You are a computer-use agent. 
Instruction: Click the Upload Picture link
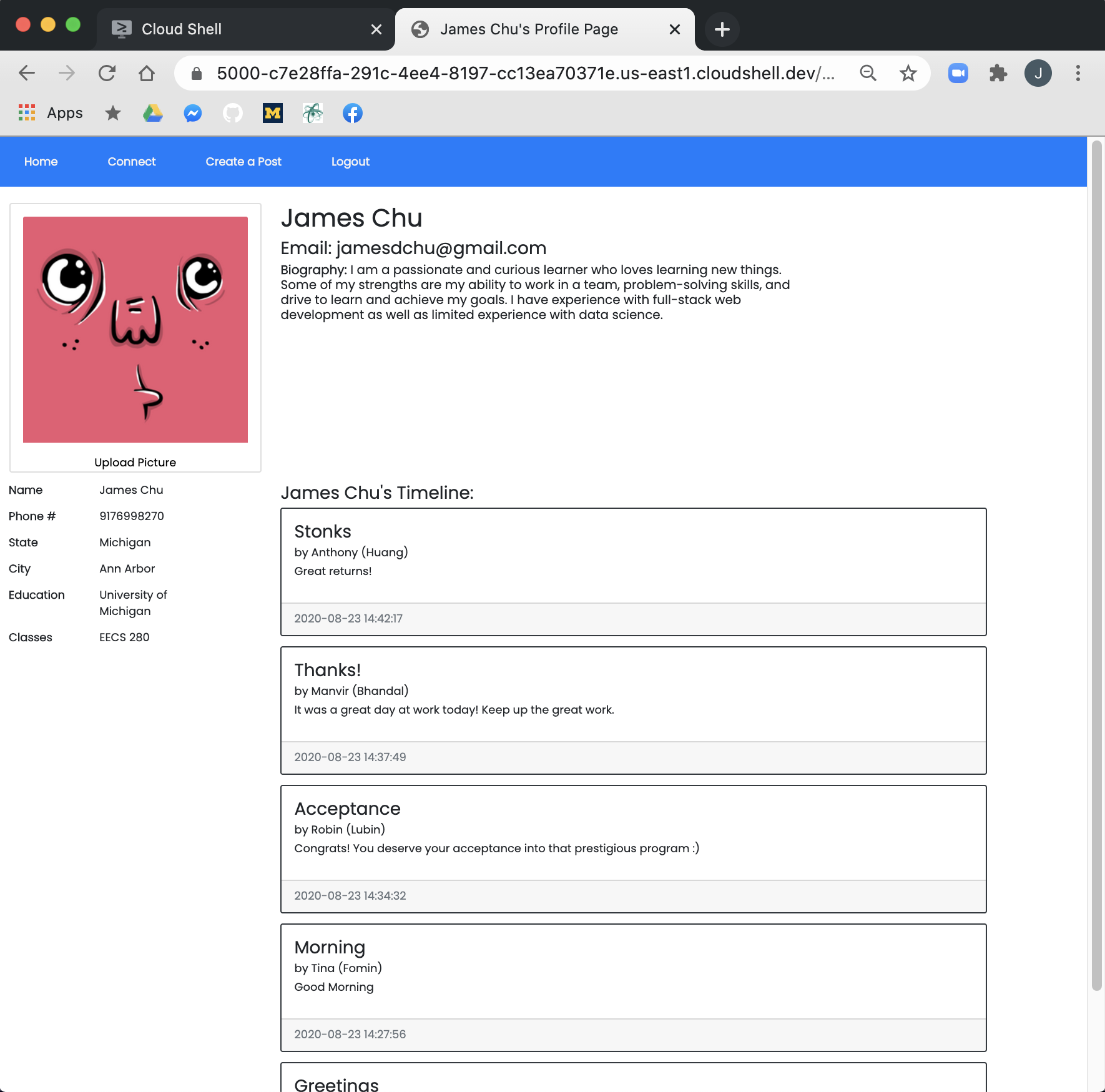tap(135, 462)
